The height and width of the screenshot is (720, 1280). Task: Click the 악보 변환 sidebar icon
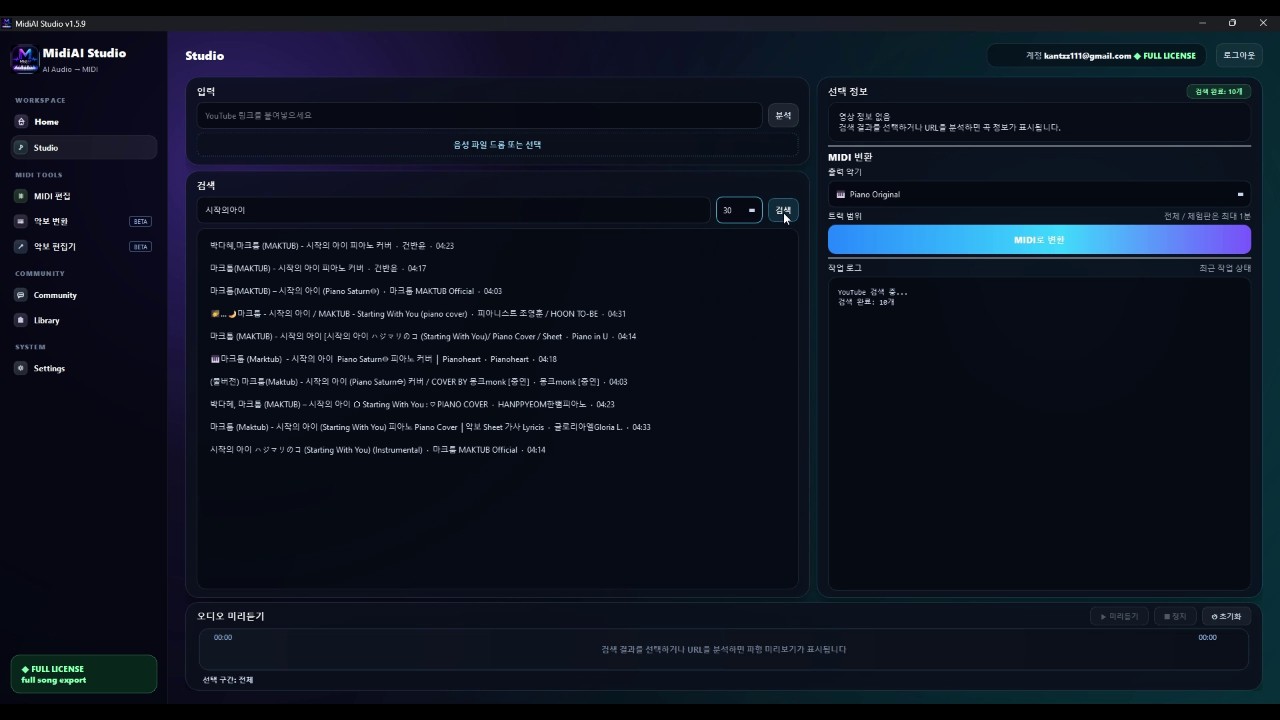(x=22, y=221)
